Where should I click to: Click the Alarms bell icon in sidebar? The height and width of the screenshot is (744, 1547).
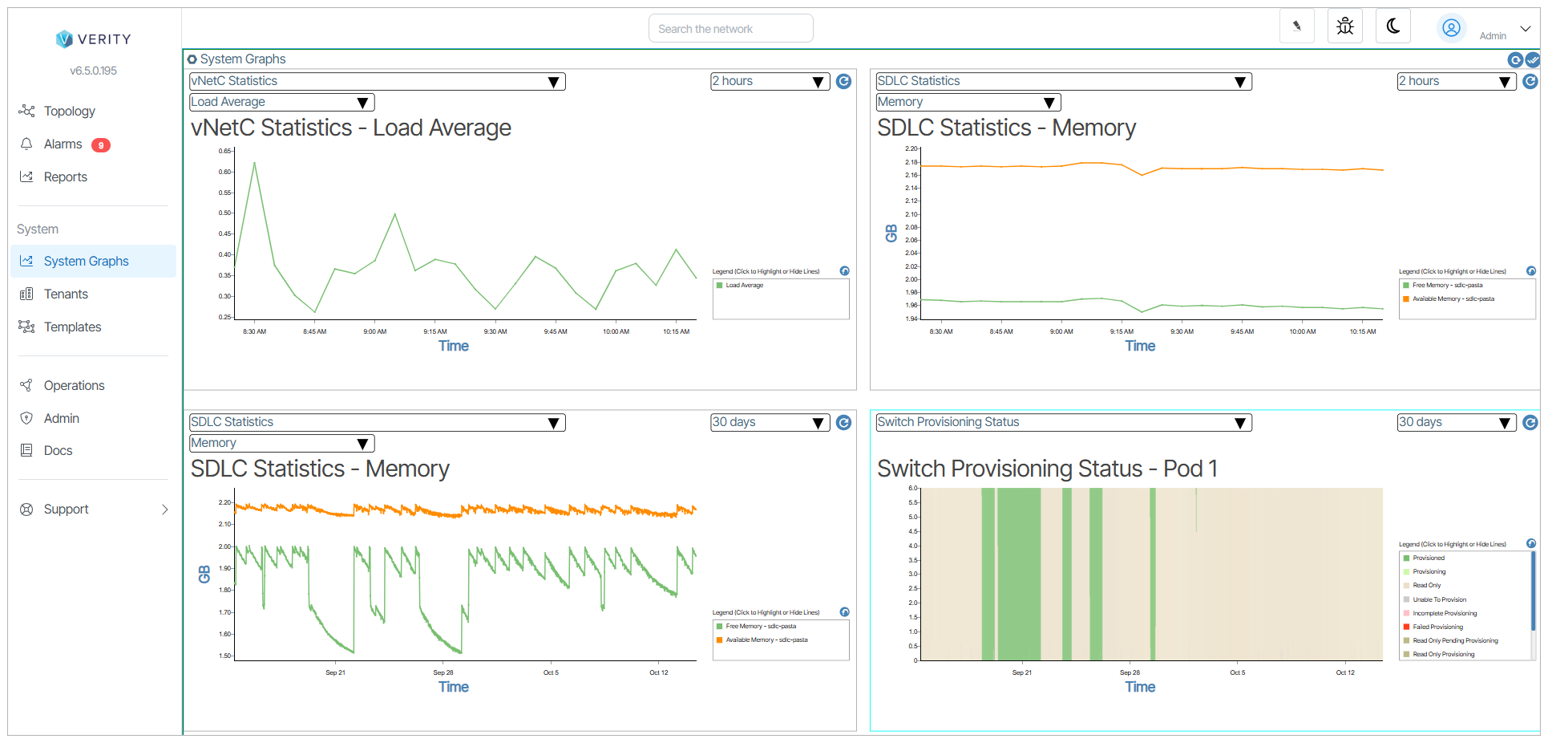click(27, 144)
